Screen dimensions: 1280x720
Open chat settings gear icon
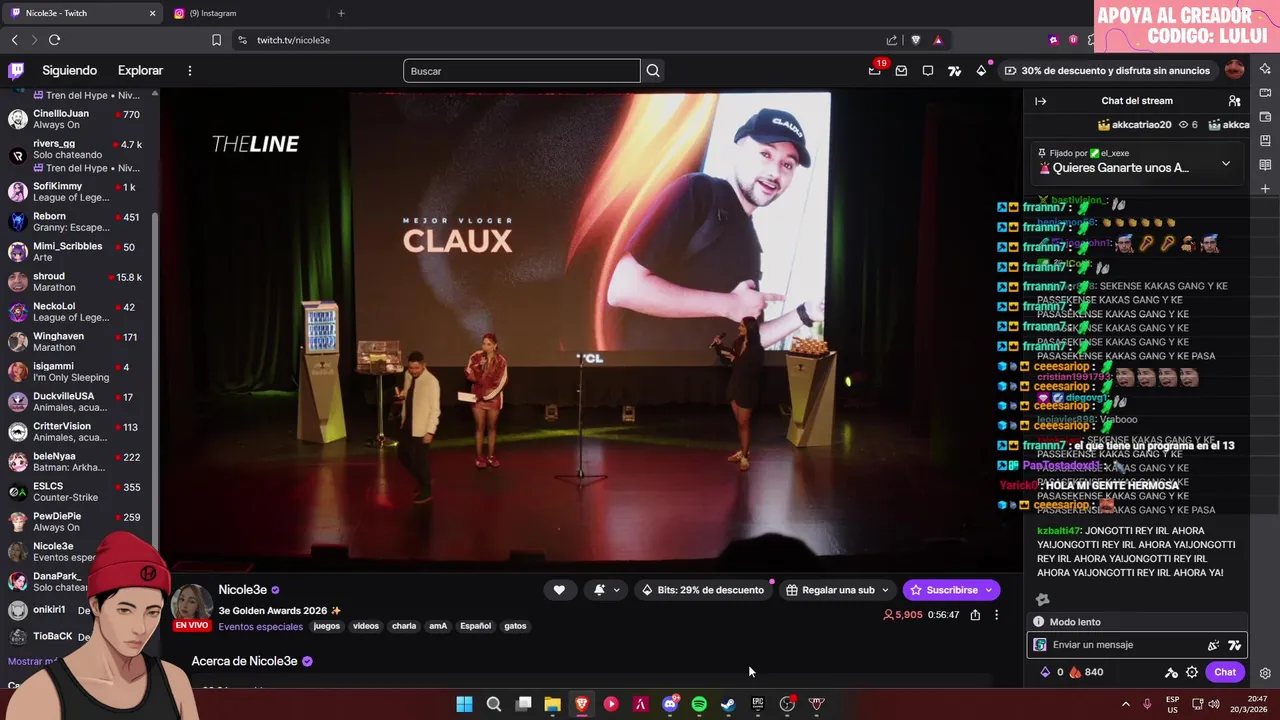click(1192, 672)
